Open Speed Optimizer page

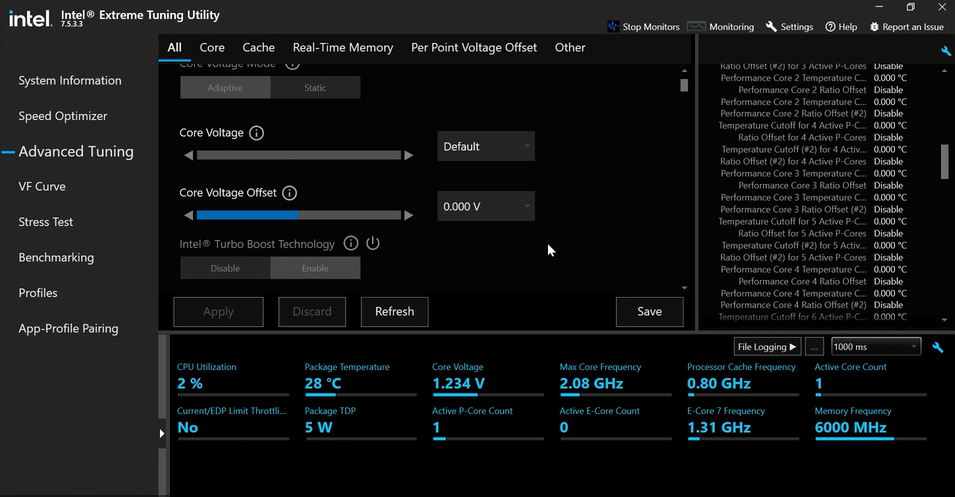[x=63, y=116]
